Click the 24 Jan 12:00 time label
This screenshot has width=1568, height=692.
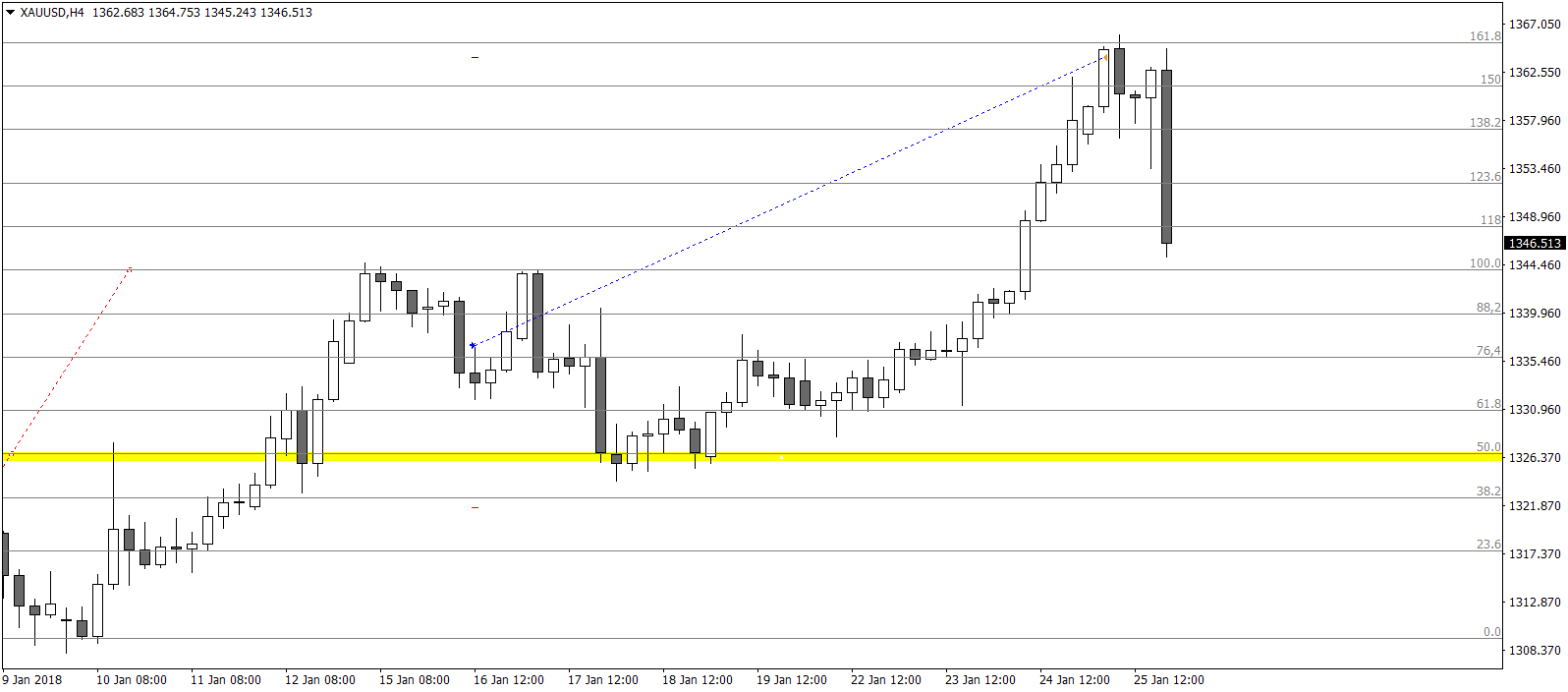(1075, 679)
